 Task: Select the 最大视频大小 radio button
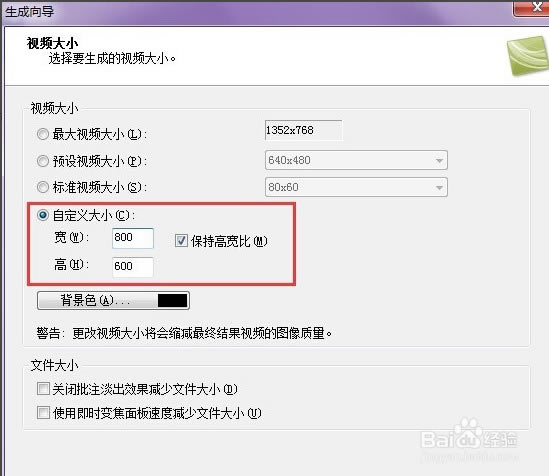click(43, 134)
